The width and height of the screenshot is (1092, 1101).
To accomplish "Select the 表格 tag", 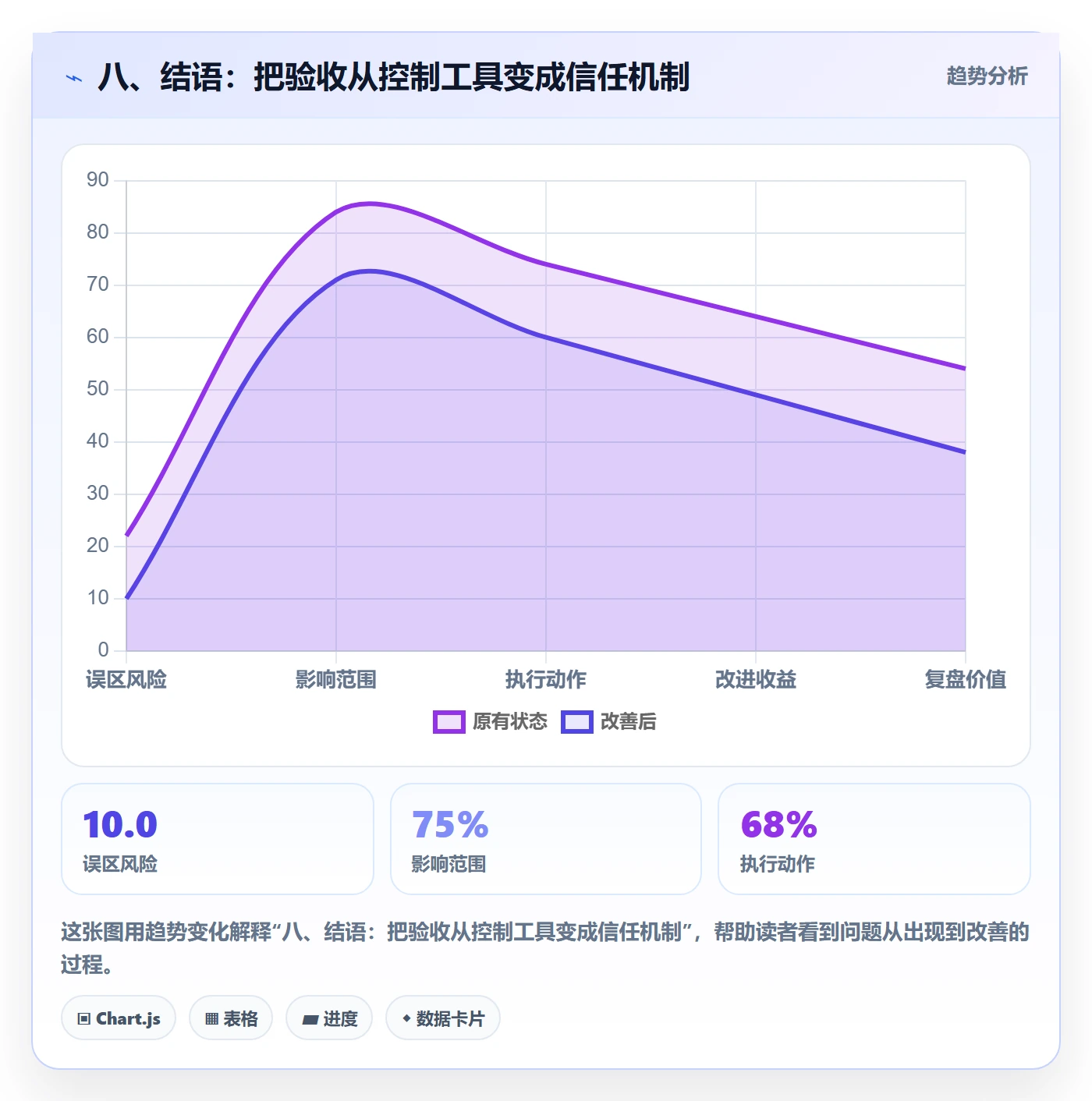I will point(231,1018).
